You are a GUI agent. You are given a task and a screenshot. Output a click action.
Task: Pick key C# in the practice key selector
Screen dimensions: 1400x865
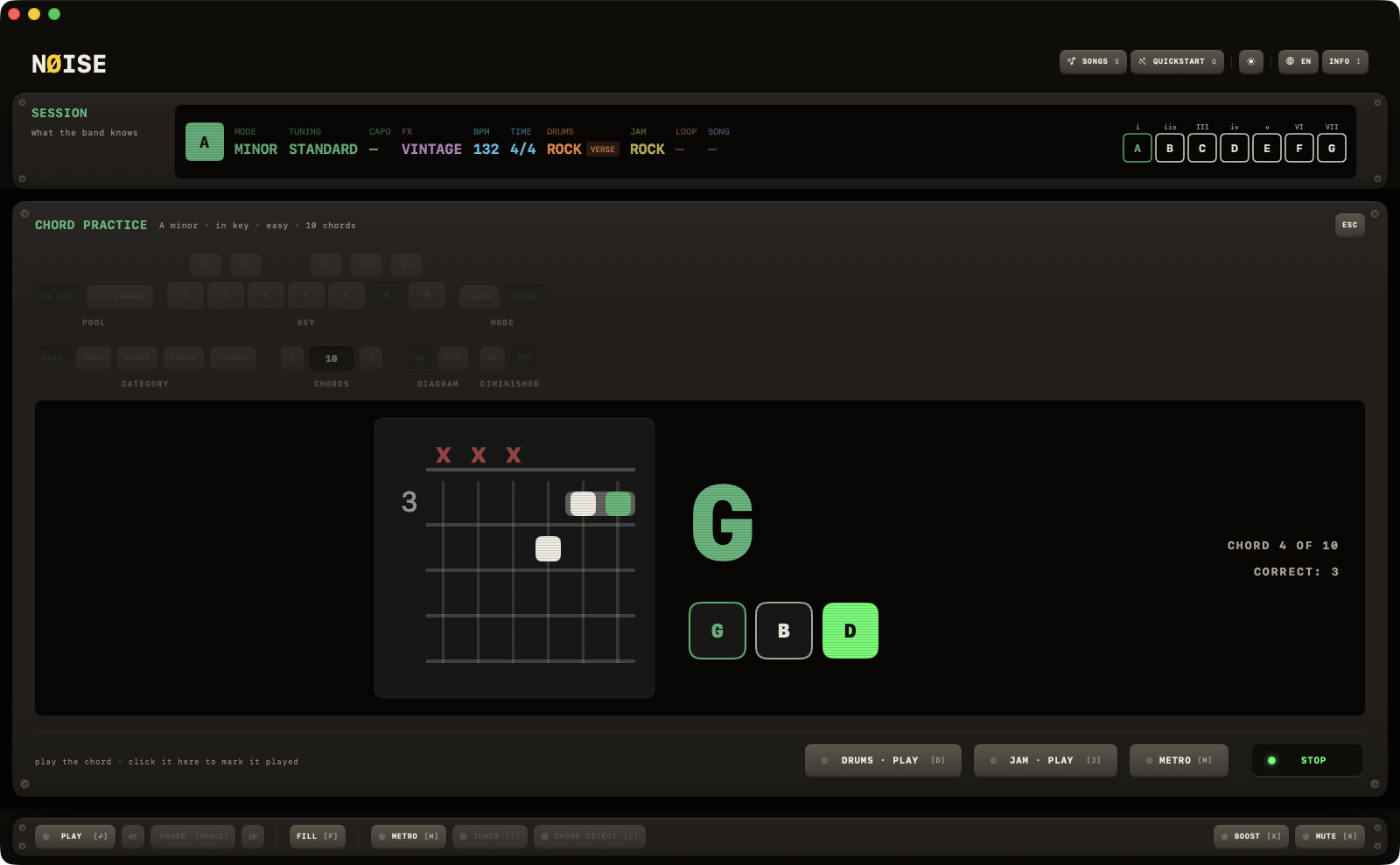click(x=205, y=265)
